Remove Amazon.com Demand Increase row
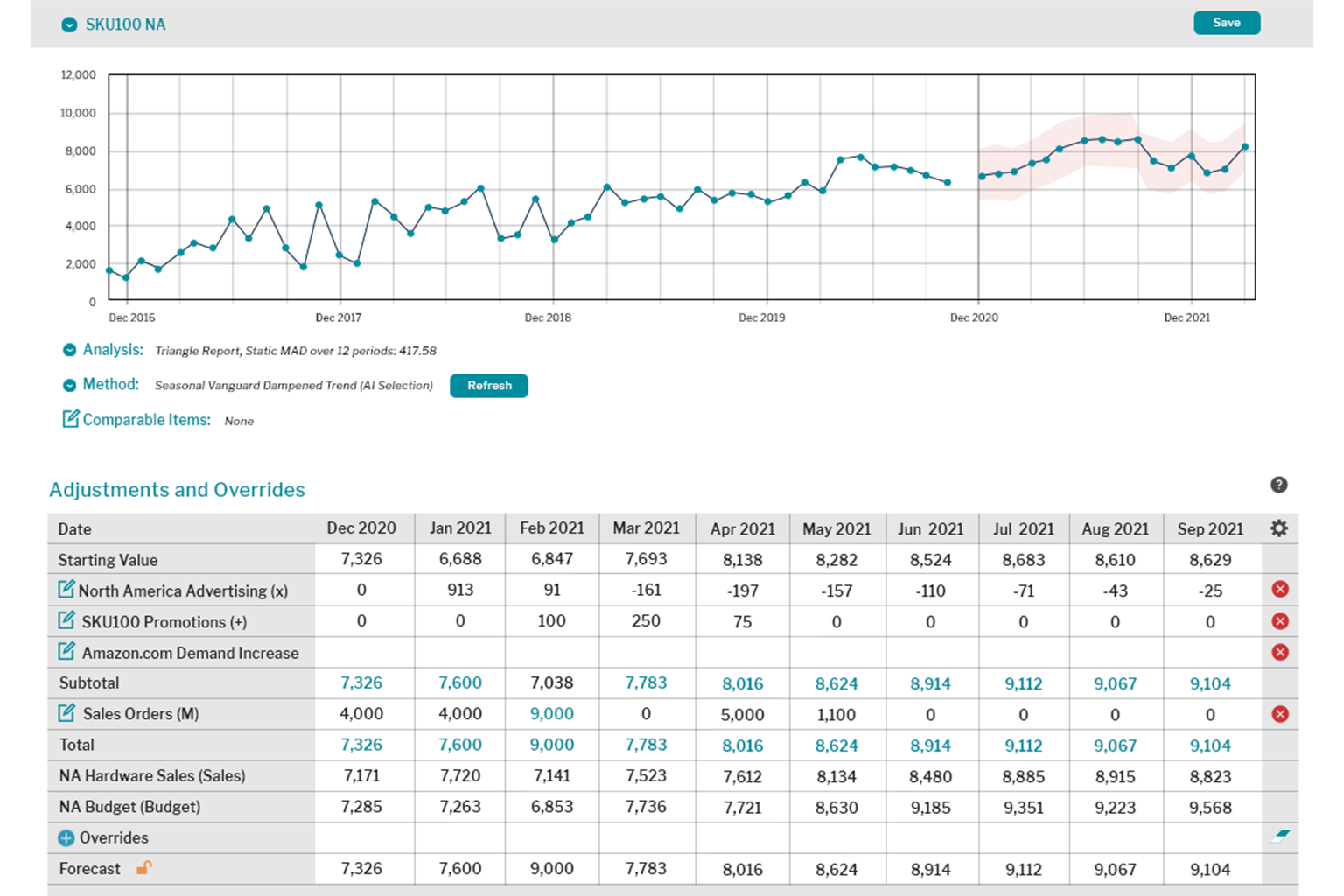The height and width of the screenshot is (896, 1344). pos(1280,652)
